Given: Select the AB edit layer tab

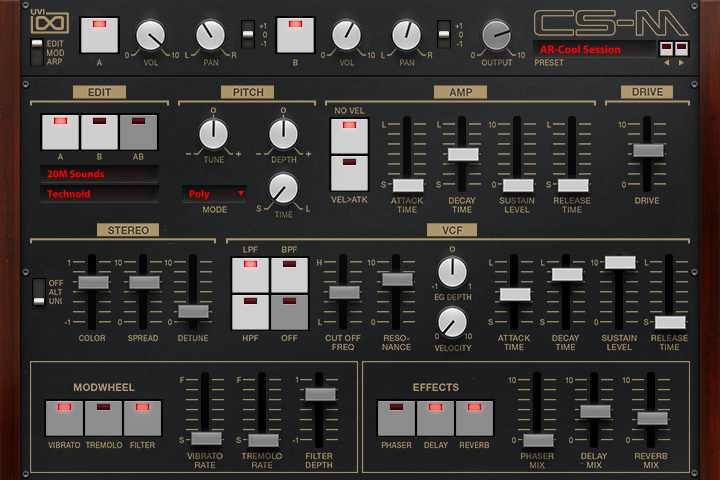Looking at the screenshot, I should click(138, 131).
